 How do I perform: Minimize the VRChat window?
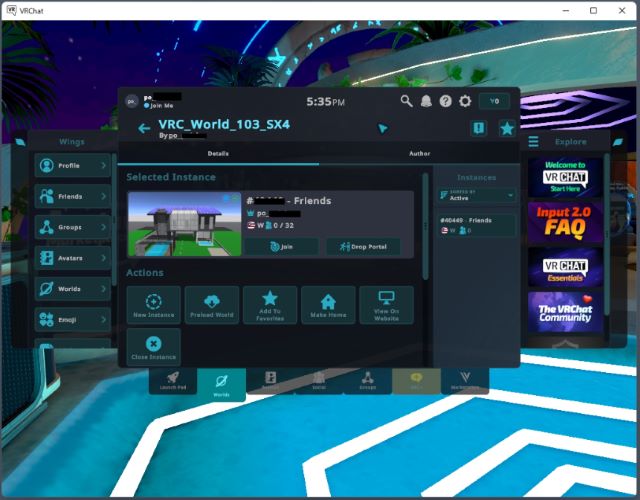tap(566, 11)
